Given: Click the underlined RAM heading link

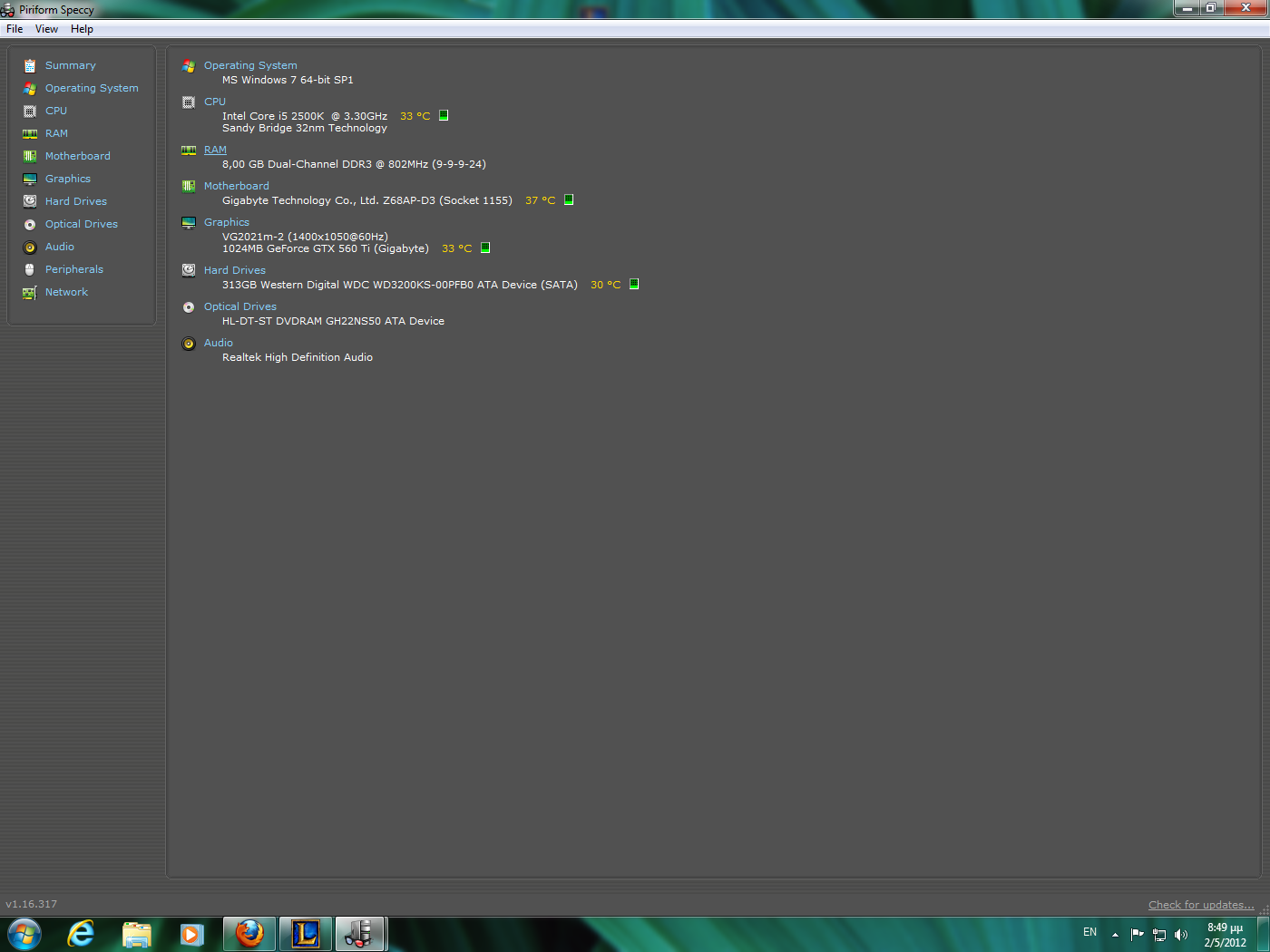Looking at the screenshot, I should click(215, 150).
